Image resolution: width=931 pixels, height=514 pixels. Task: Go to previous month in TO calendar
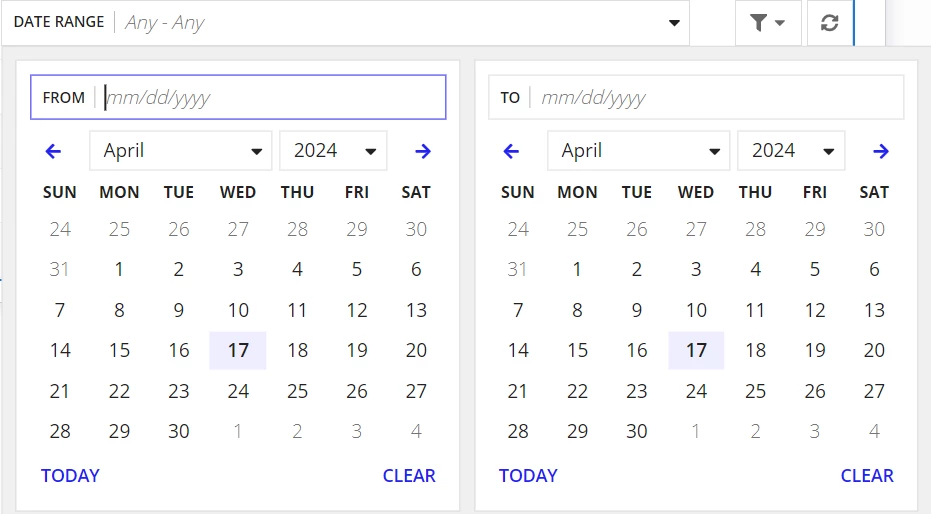pyautogui.click(x=511, y=151)
